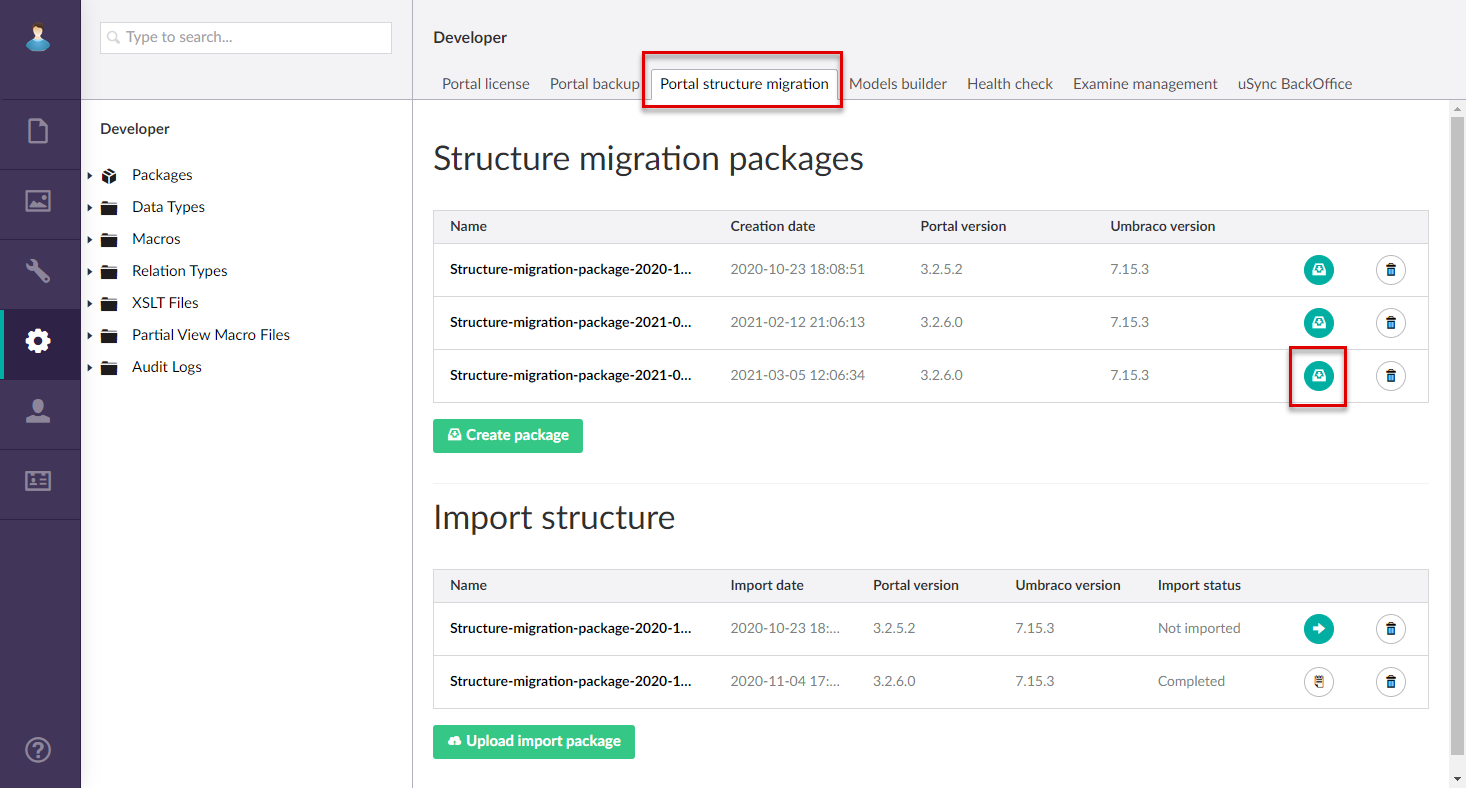Select the Portal structure migration tab
The height and width of the screenshot is (788, 1466).
click(x=744, y=84)
